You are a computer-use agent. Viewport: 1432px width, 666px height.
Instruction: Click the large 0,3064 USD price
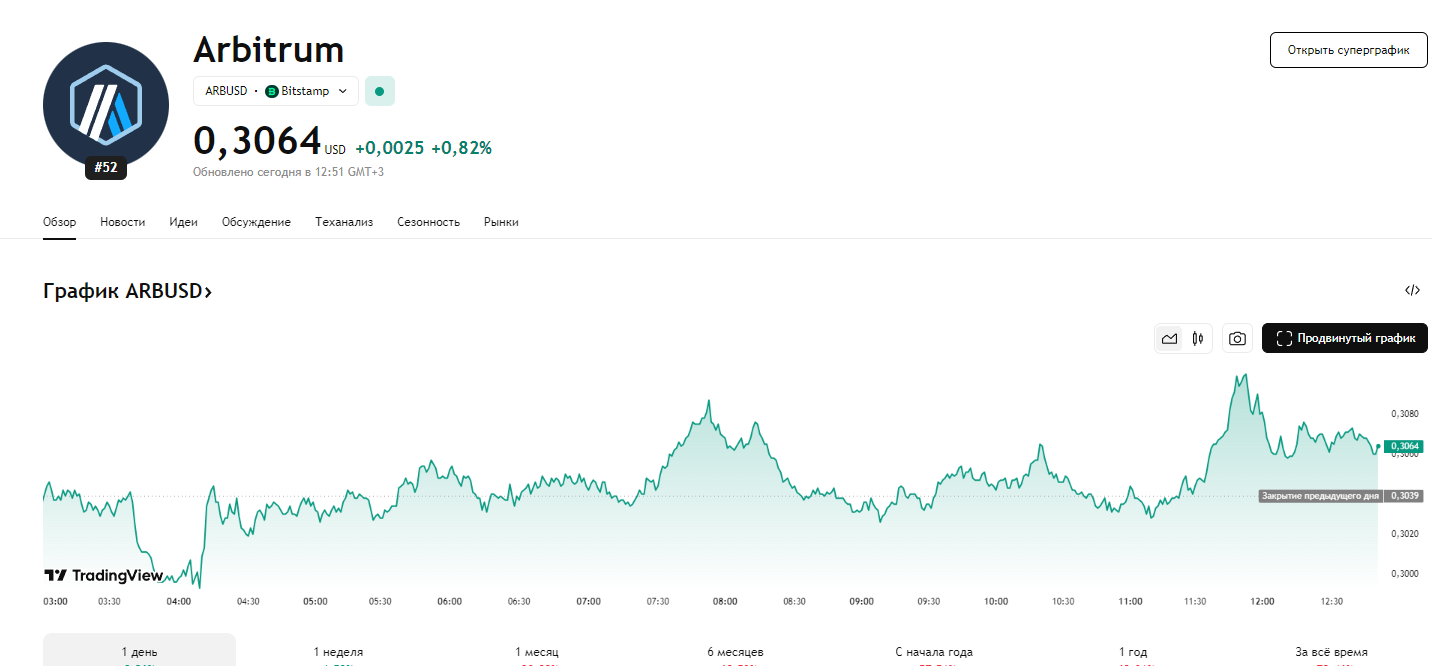[257, 141]
